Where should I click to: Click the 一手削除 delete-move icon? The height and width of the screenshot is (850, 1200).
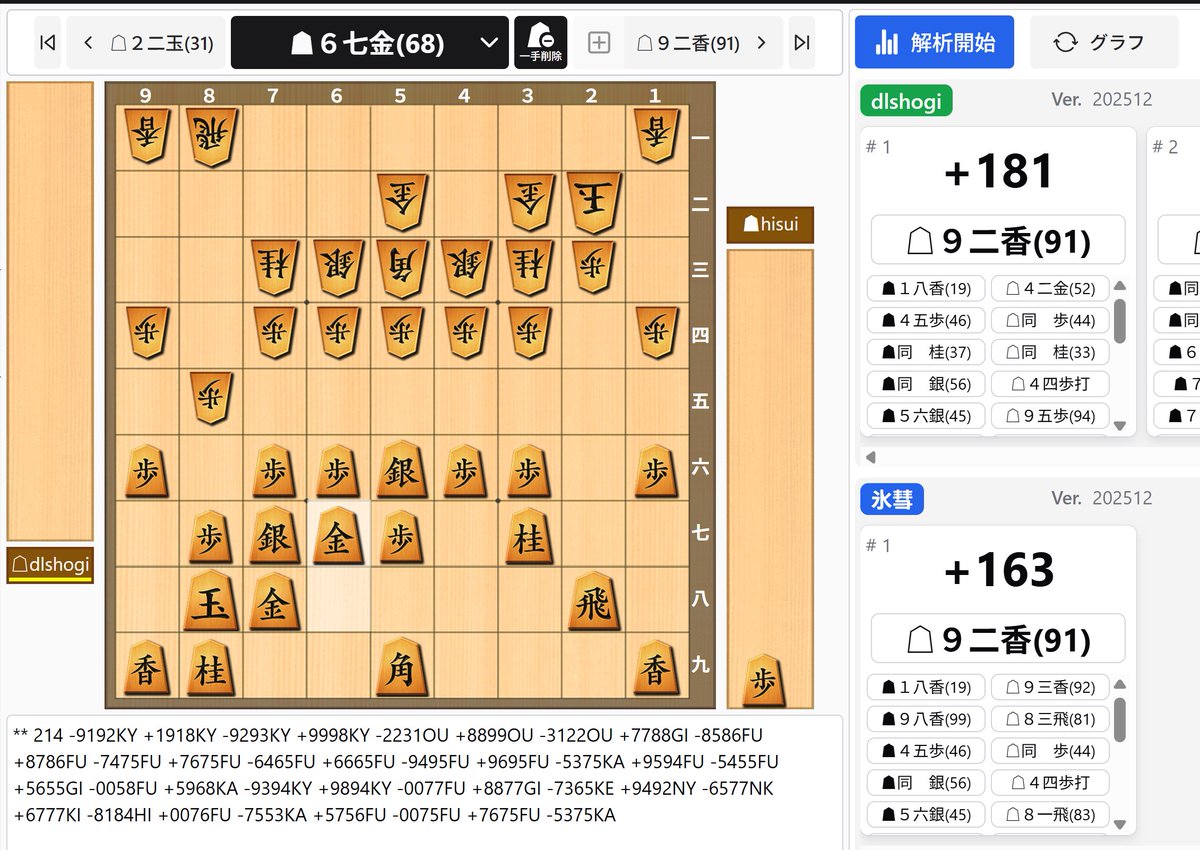click(541, 42)
